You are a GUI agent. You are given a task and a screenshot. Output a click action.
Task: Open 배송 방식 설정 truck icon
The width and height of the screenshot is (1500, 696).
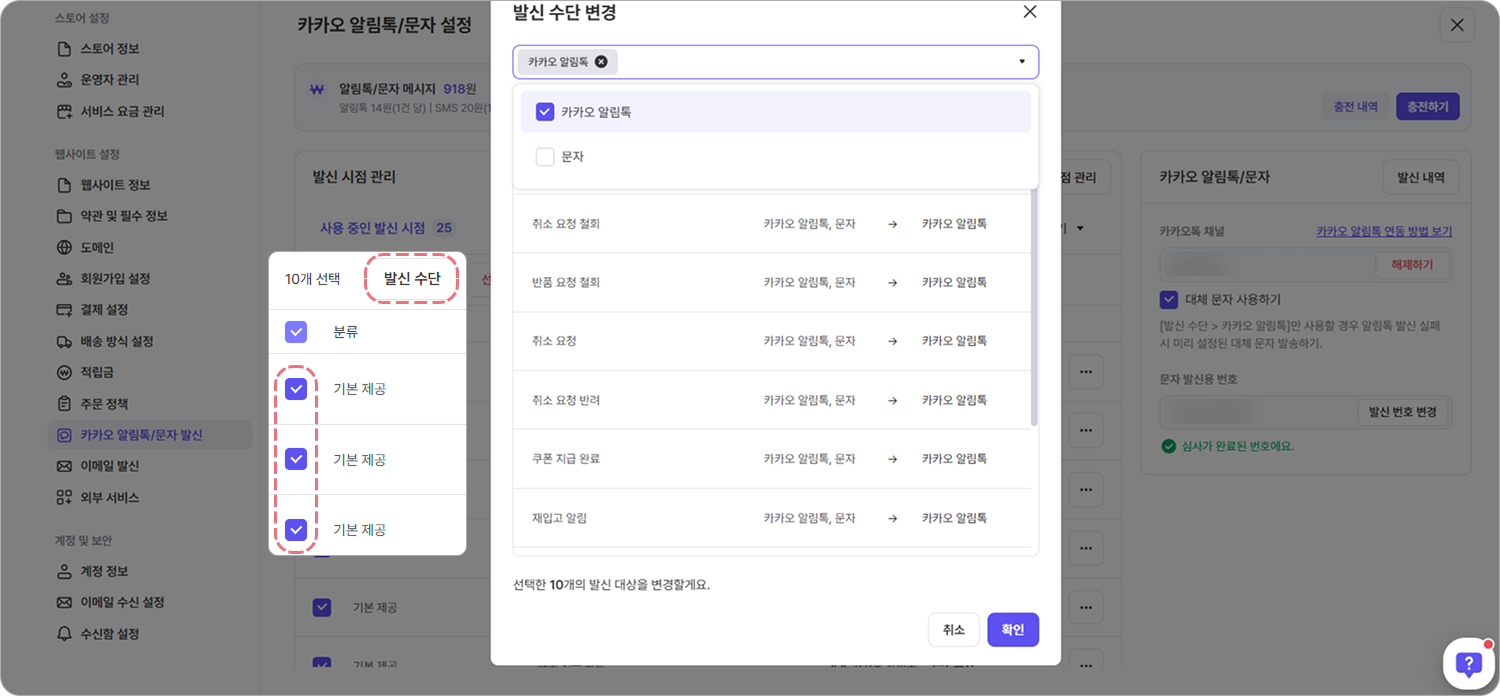point(64,341)
